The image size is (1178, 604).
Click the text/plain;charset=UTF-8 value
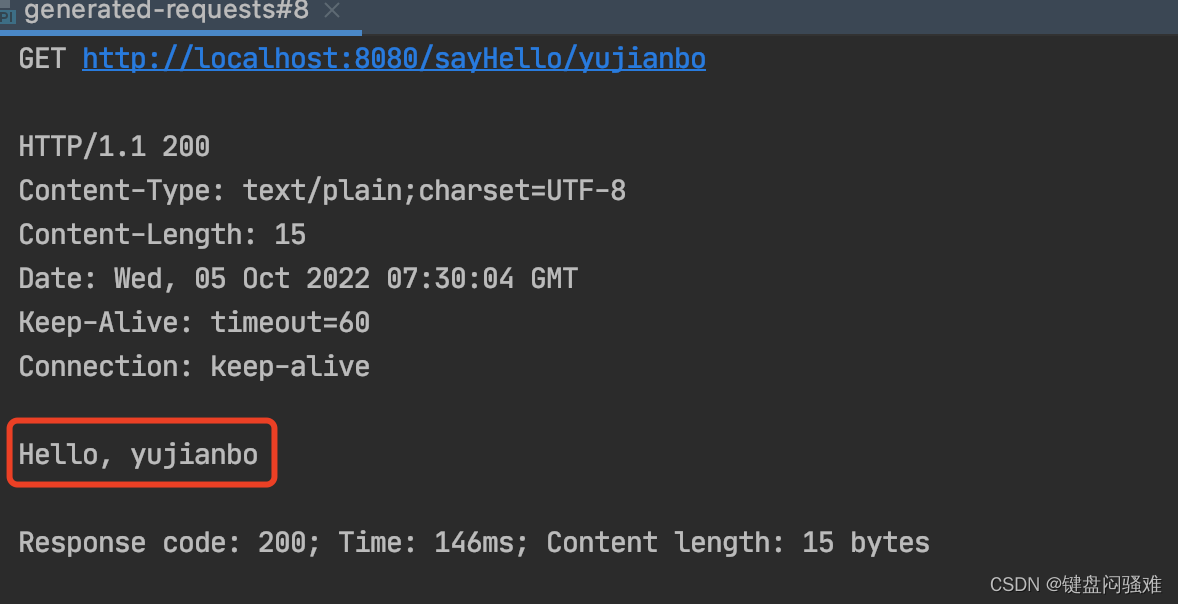pos(434,191)
